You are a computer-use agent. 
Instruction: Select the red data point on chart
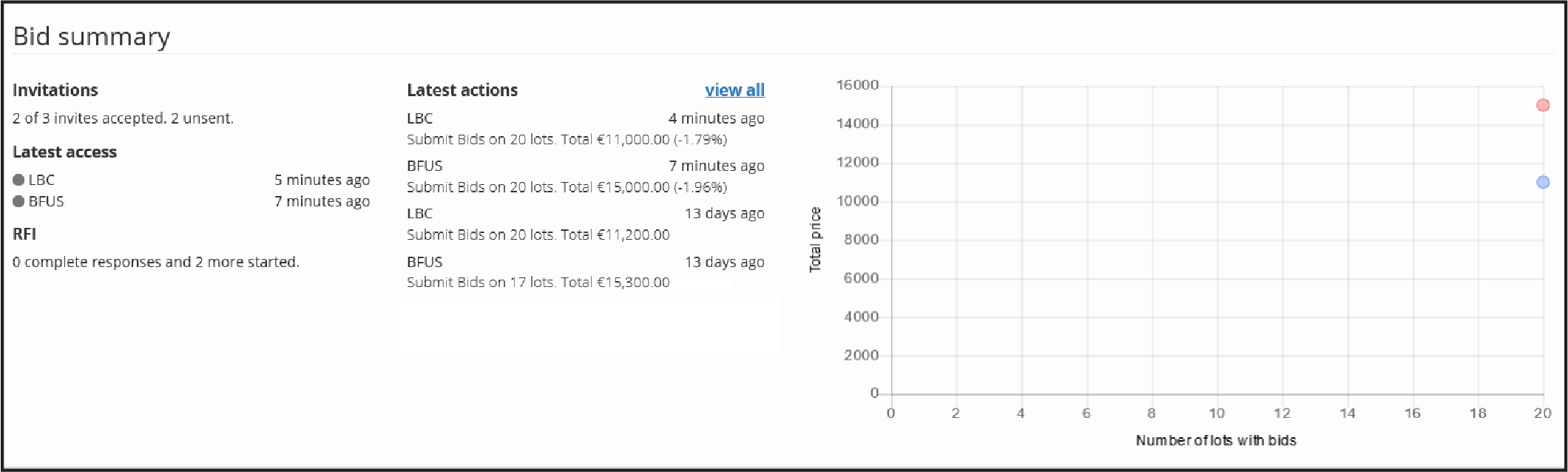pos(1543,105)
